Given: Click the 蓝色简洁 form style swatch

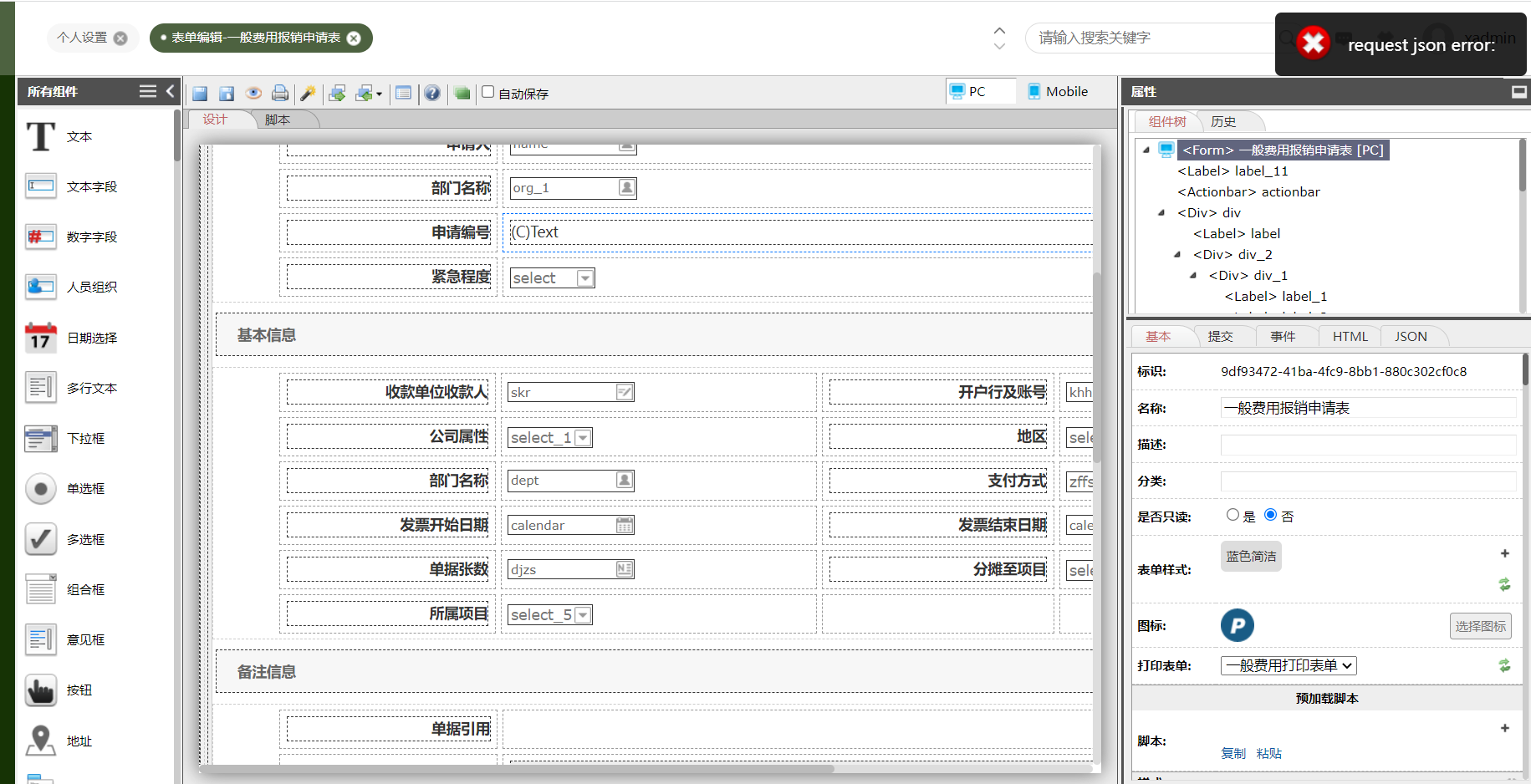Looking at the screenshot, I should pos(1251,557).
